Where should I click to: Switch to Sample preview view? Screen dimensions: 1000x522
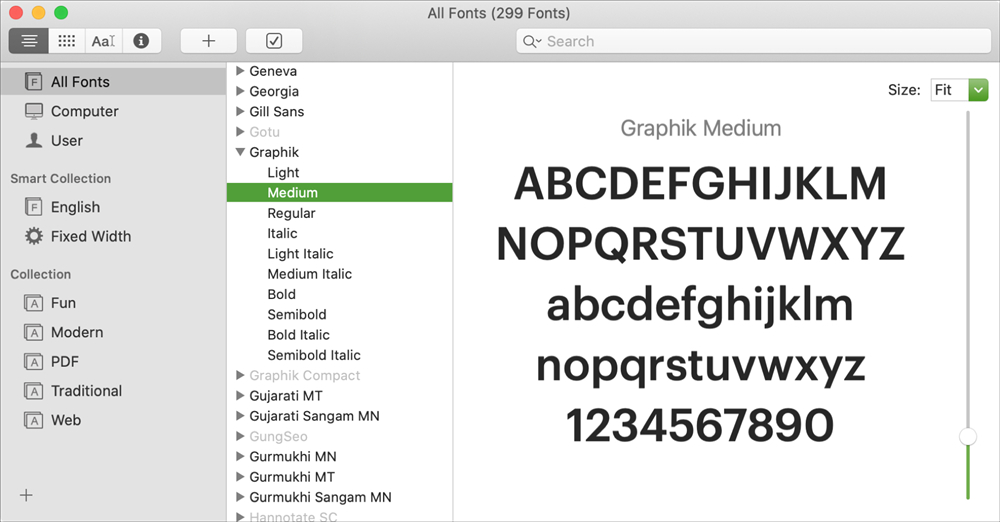click(30, 41)
